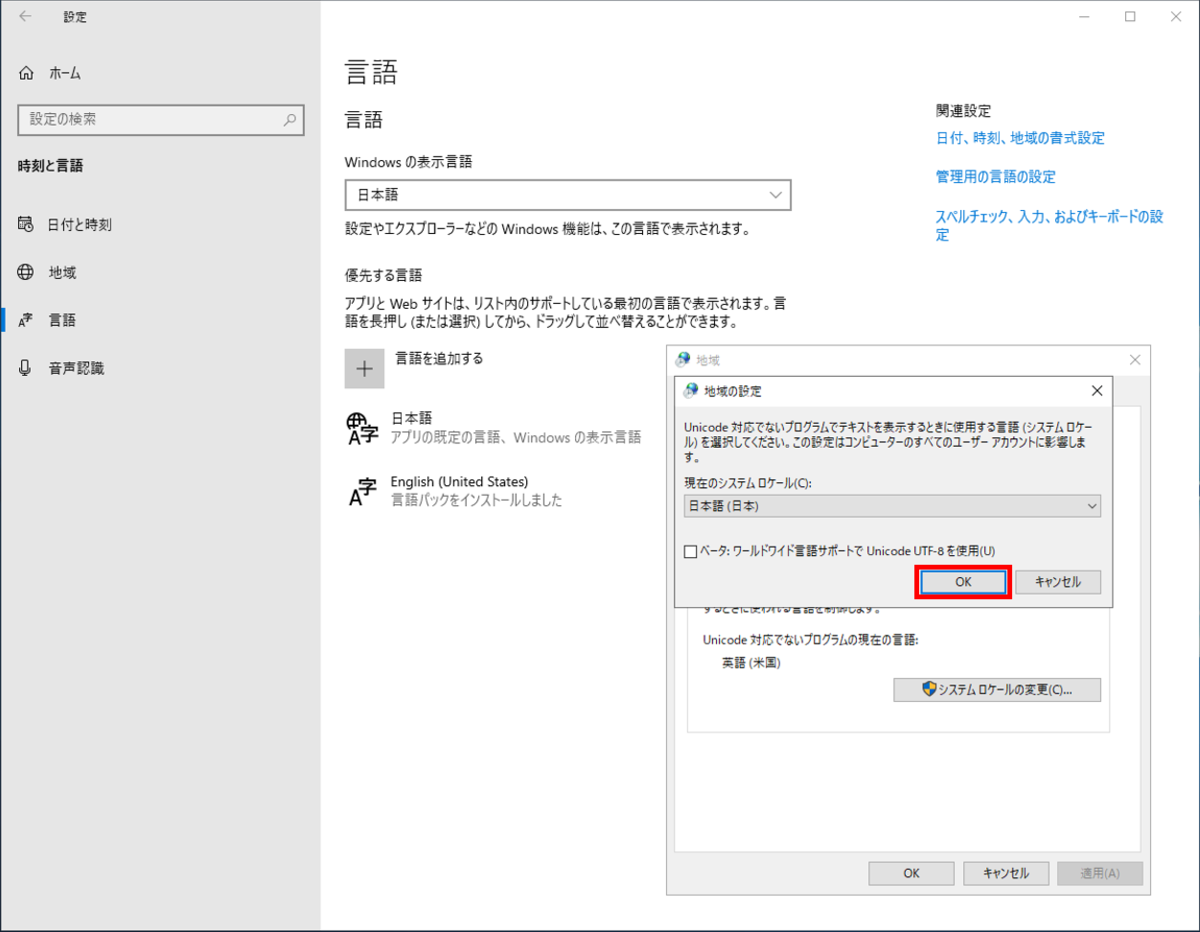The image size is (1200, 932).
Task: Open 管理用の言語の設定 link
Action: click(x=996, y=176)
